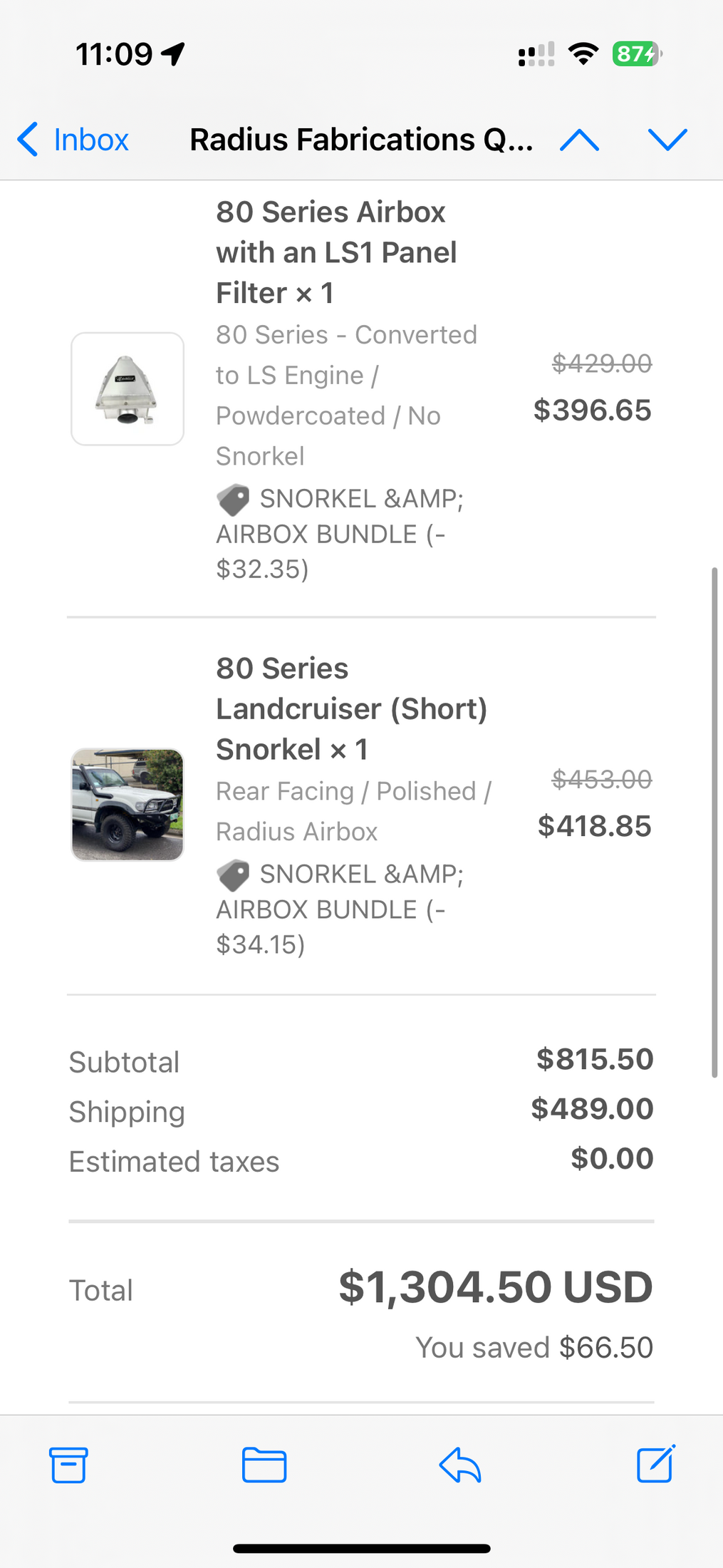
Task: Tap the $1,304.50 USD total amount
Action: pos(496,1287)
